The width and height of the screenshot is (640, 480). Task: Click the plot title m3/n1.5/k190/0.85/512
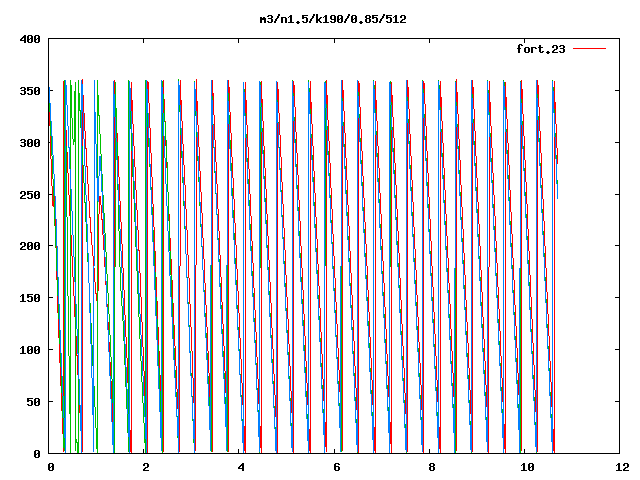coord(333,19)
